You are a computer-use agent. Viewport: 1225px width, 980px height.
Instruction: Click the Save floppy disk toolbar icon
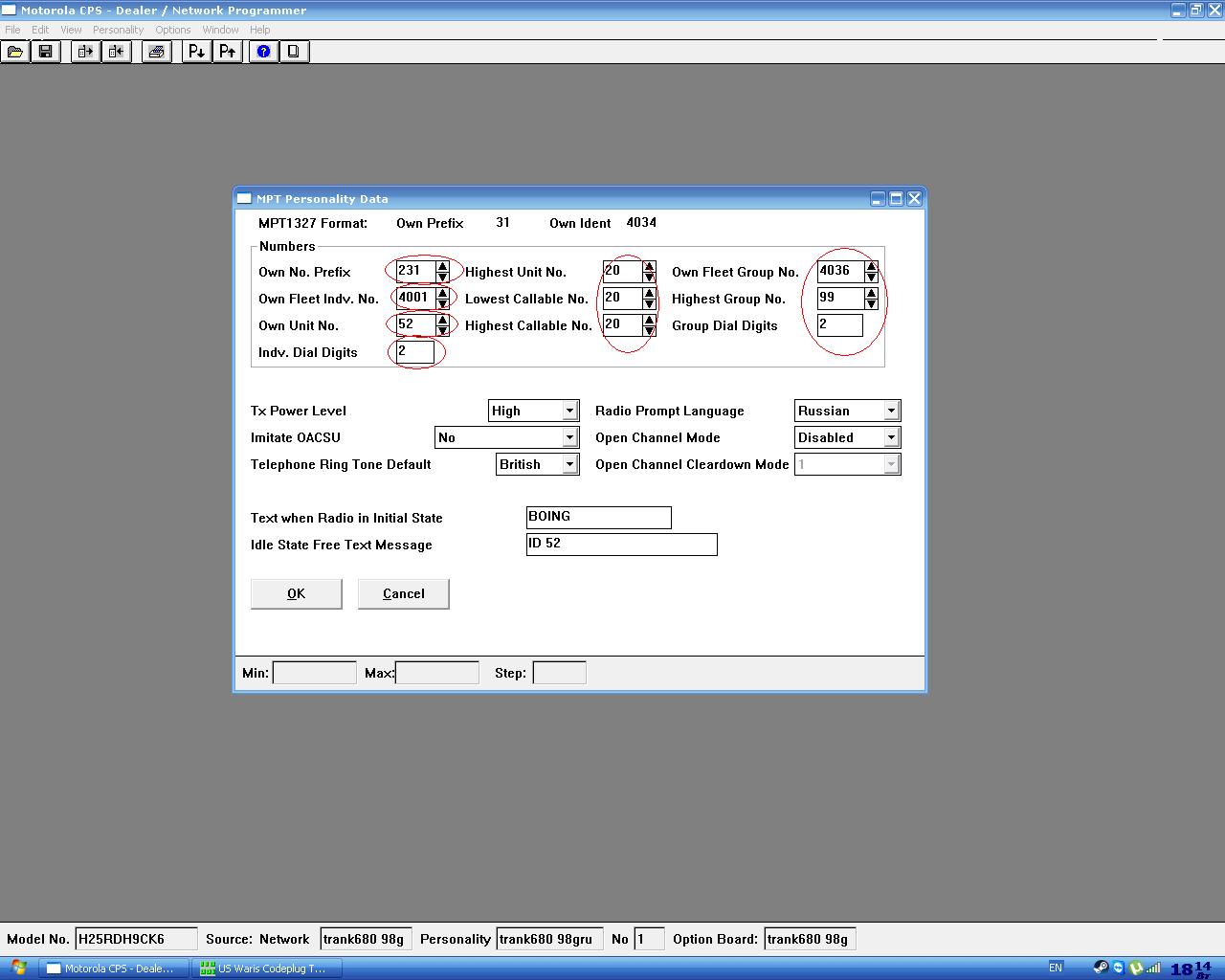tap(45, 52)
